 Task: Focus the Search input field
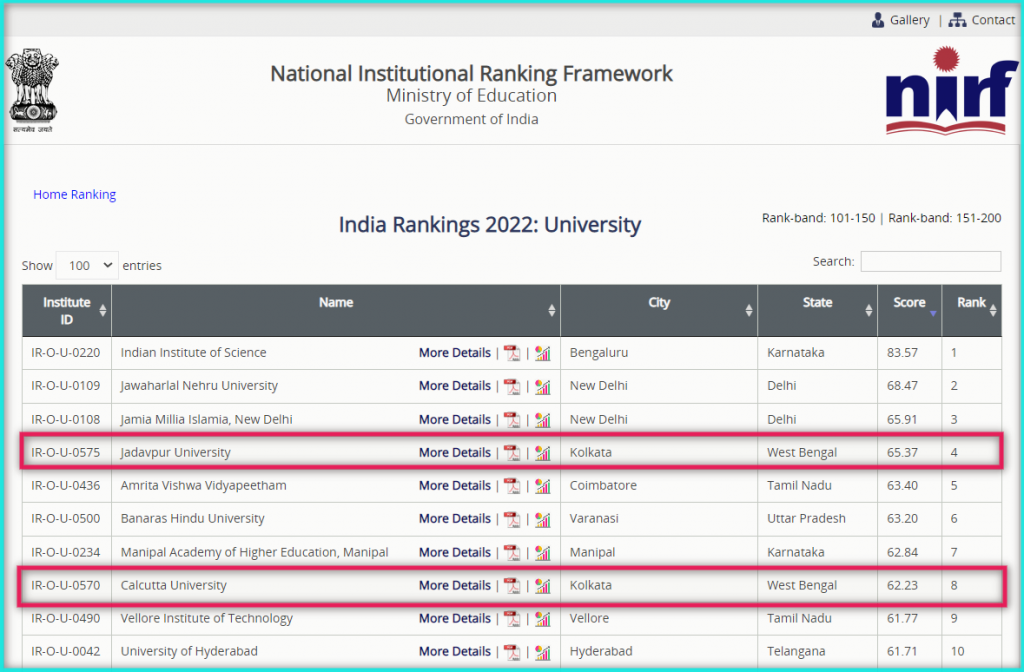coord(931,261)
